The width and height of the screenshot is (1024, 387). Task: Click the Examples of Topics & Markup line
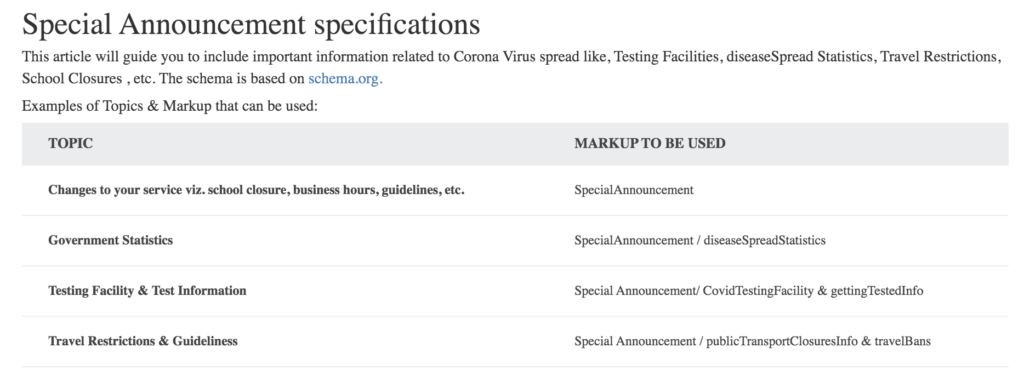click(170, 106)
